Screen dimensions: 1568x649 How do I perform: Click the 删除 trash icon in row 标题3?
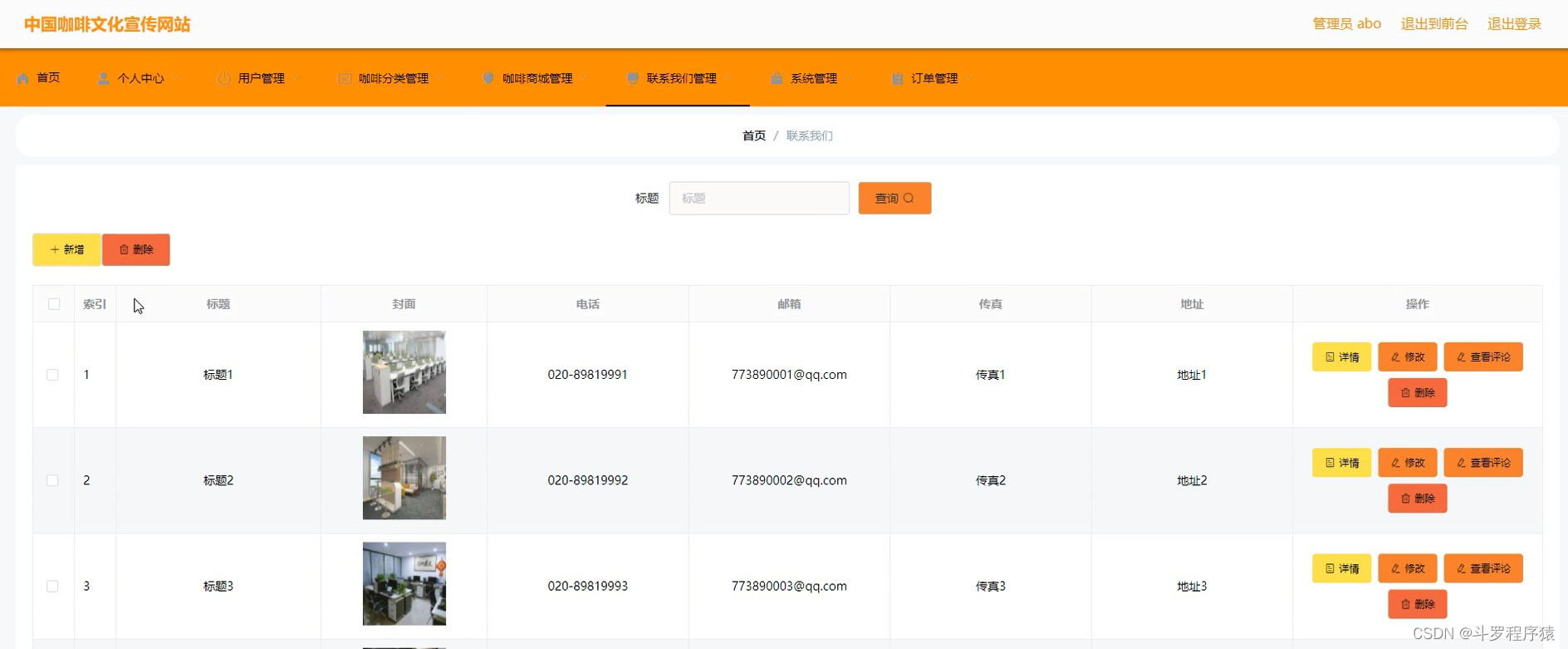pyautogui.click(x=1405, y=604)
